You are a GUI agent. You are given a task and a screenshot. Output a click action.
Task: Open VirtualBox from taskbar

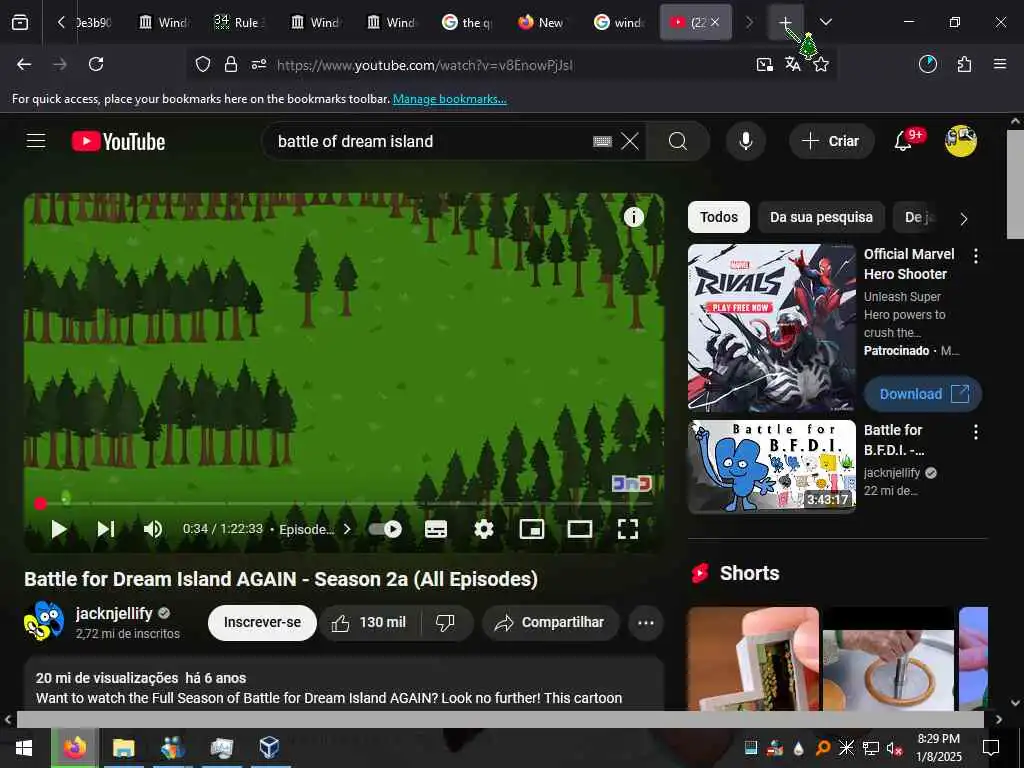[269, 748]
